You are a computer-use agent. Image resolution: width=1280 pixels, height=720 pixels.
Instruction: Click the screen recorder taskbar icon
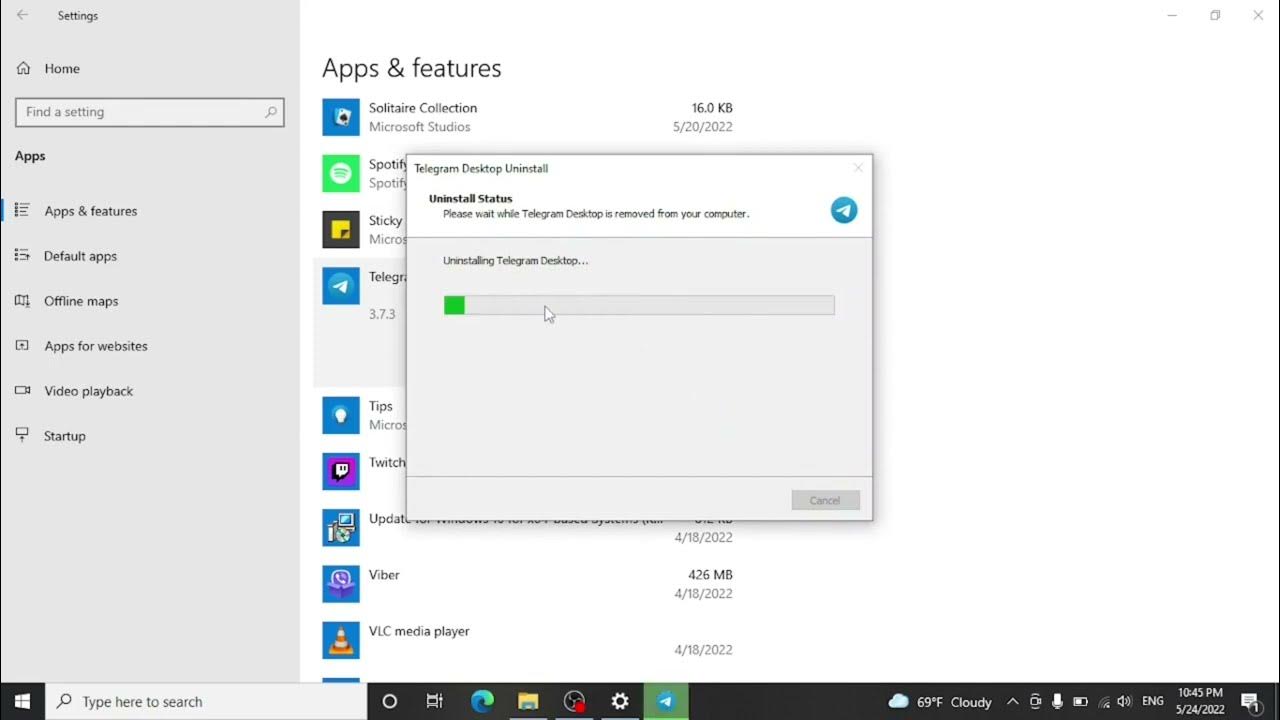(574, 701)
